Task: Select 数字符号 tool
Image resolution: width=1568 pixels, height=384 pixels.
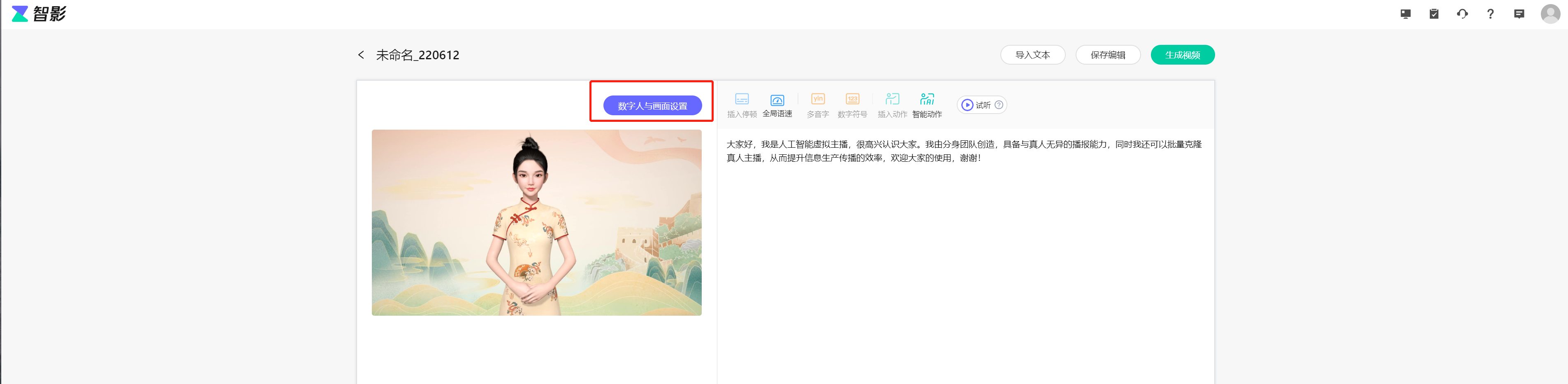Action: point(851,105)
